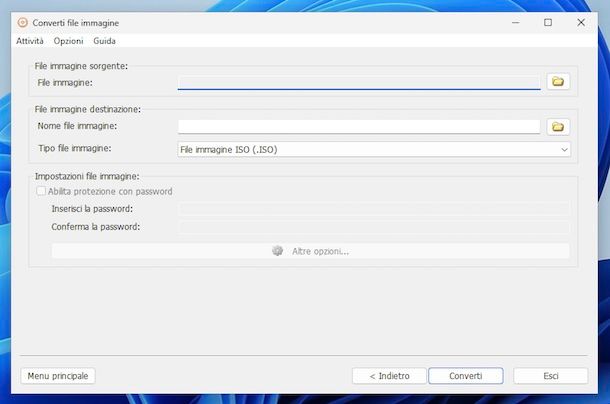Click Conferma la password field
The height and width of the screenshot is (404, 610).
click(373, 227)
